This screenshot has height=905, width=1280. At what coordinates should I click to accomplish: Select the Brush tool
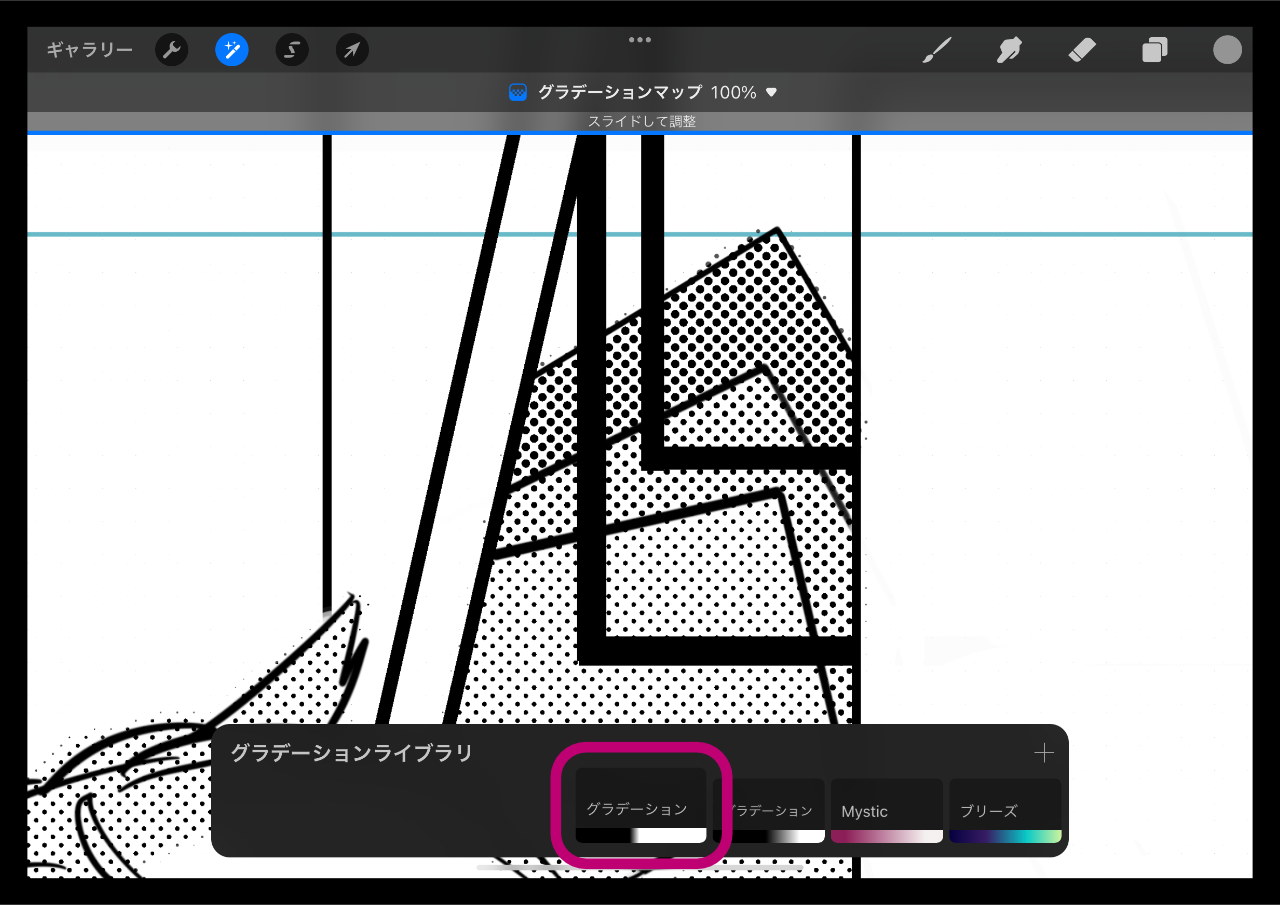tap(936, 50)
